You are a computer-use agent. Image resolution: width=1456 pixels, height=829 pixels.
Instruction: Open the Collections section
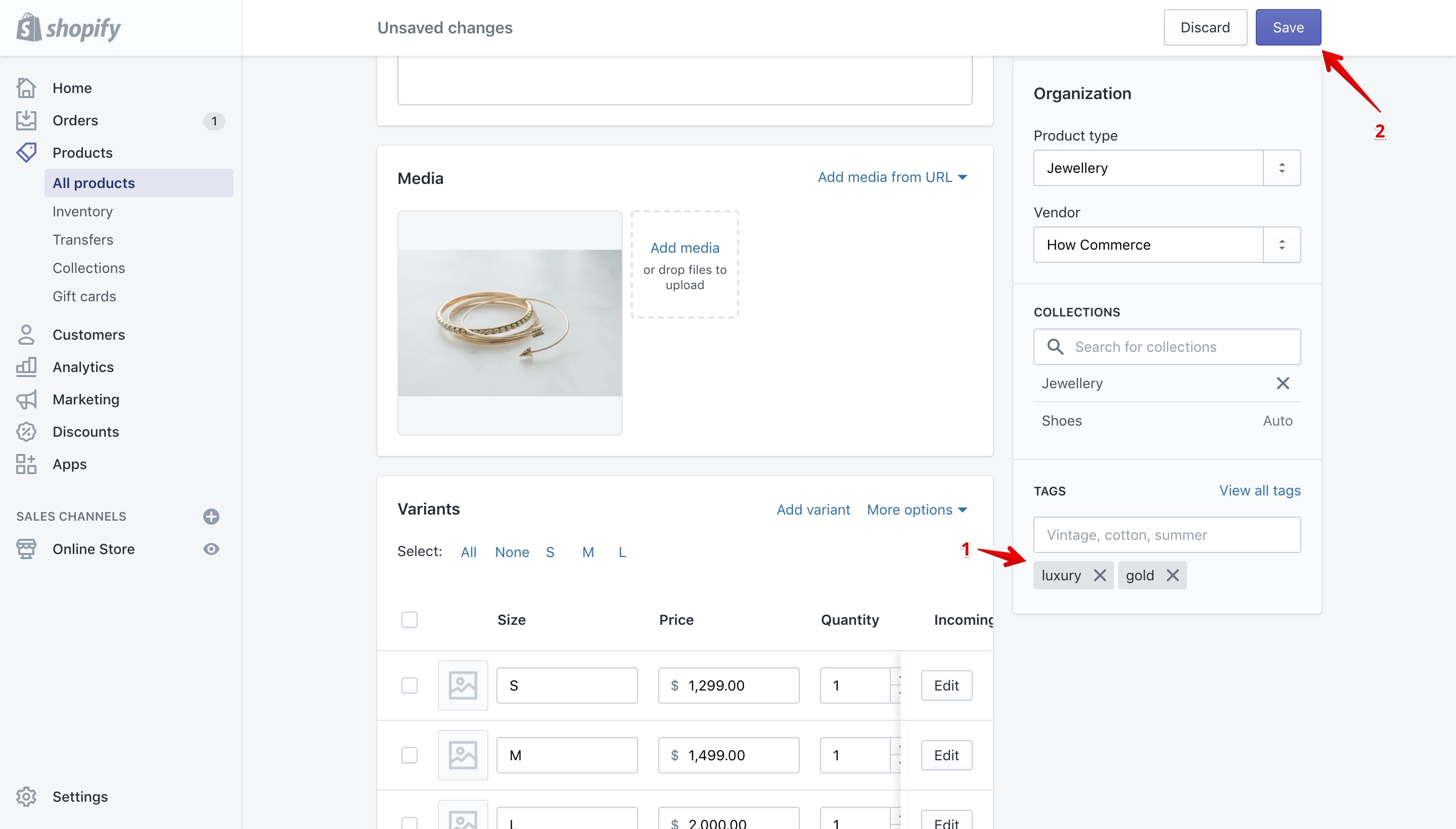(89, 268)
